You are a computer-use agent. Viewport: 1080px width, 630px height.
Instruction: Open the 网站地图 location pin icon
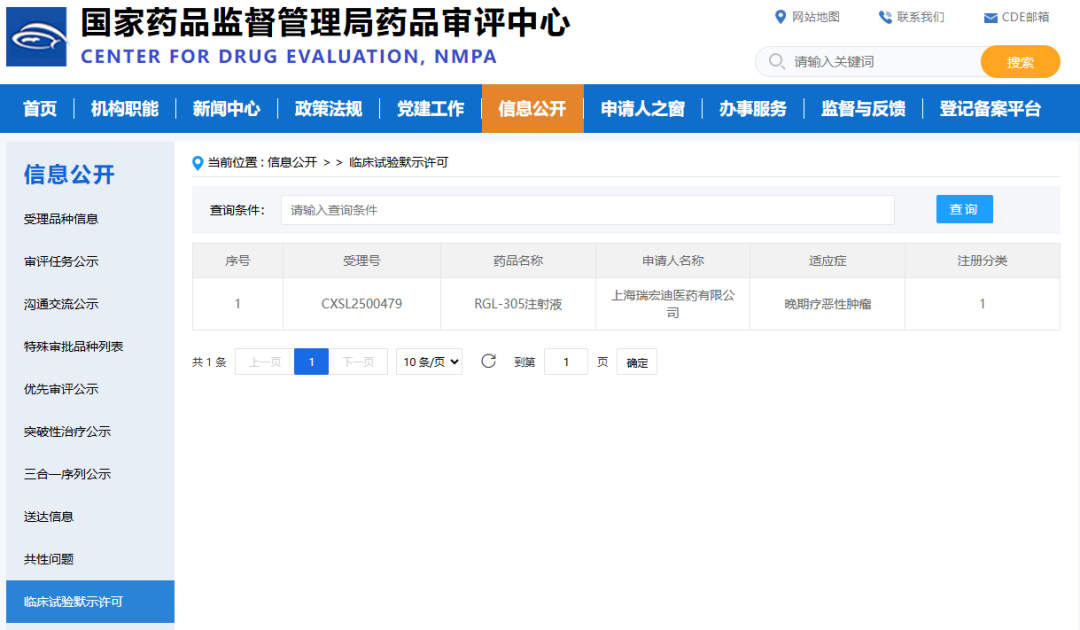click(x=780, y=16)
